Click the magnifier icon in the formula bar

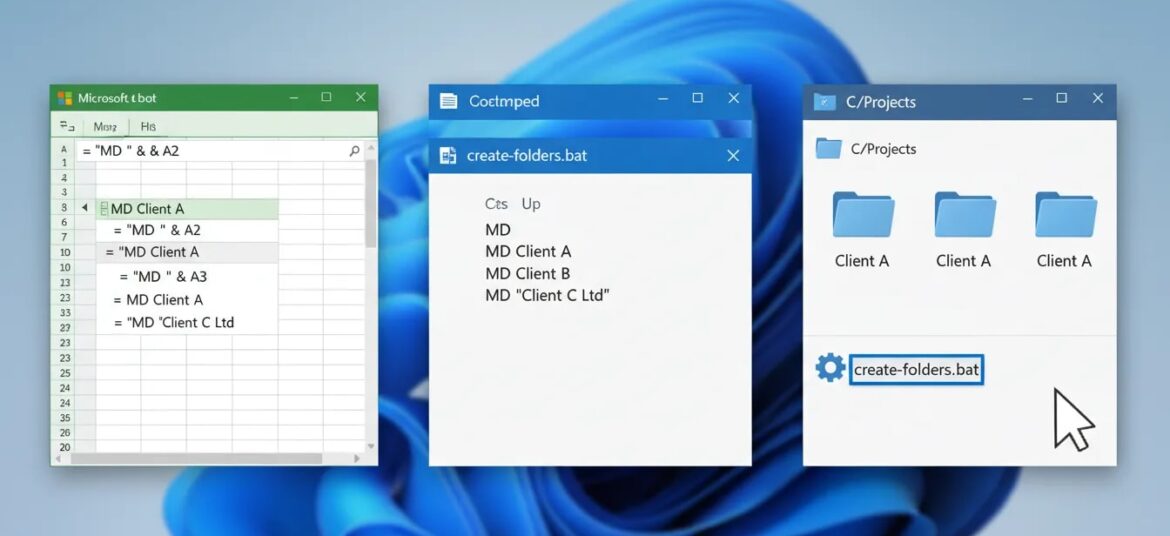[354, 151]
